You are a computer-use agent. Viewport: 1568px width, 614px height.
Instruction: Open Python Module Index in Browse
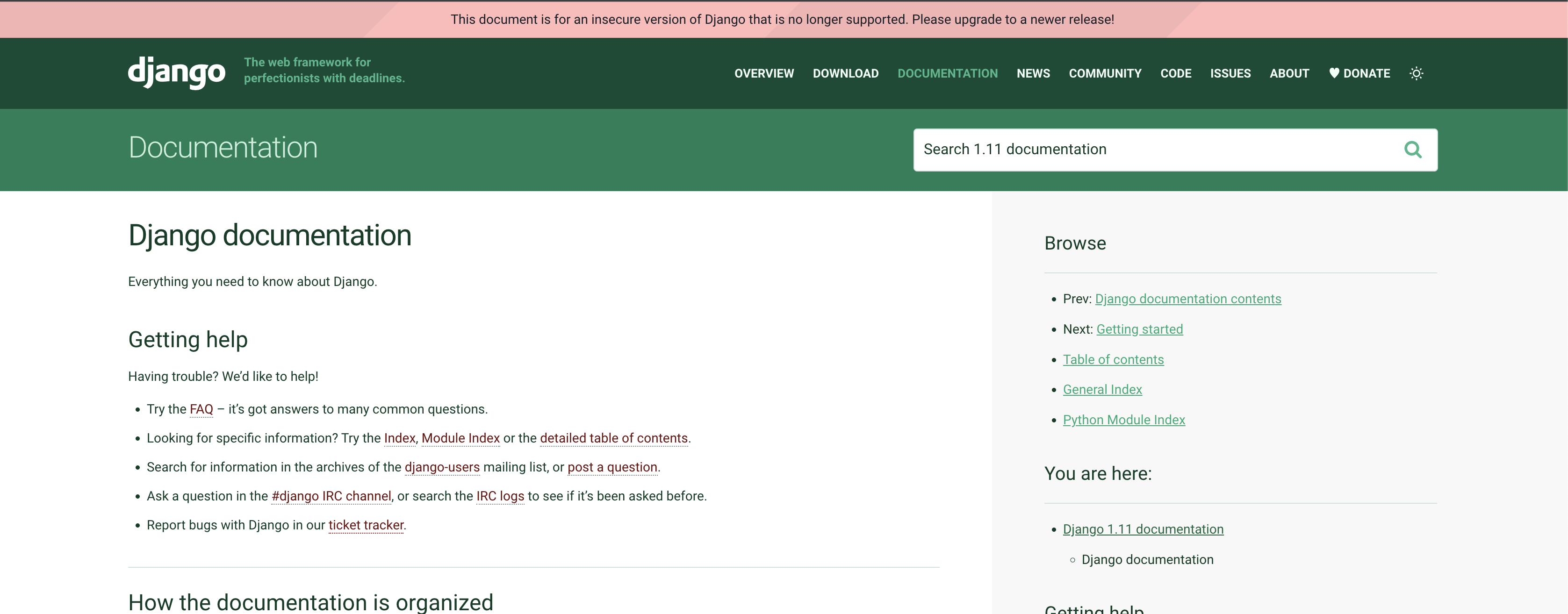pyautogui.click(x=1124, y=420)
